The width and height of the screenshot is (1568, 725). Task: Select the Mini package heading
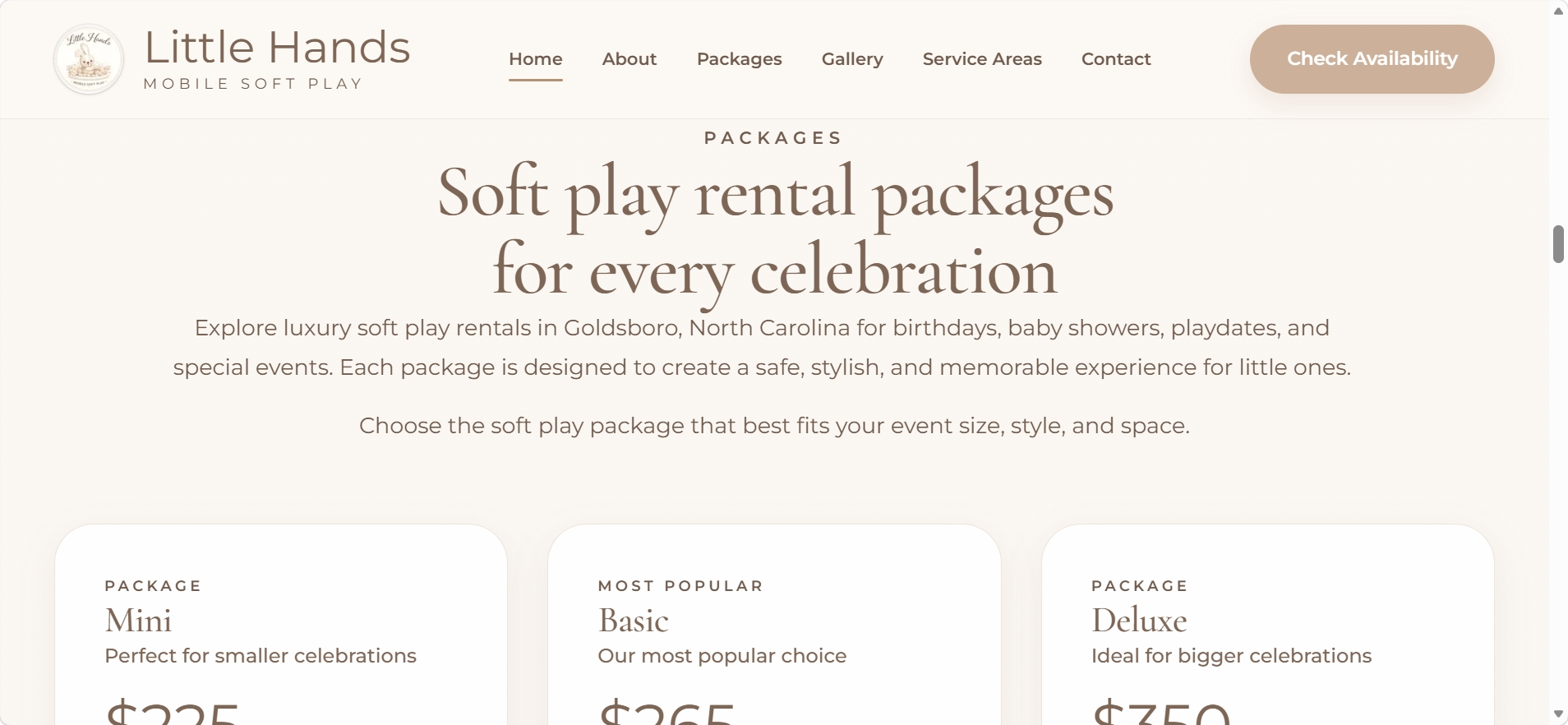138,621
